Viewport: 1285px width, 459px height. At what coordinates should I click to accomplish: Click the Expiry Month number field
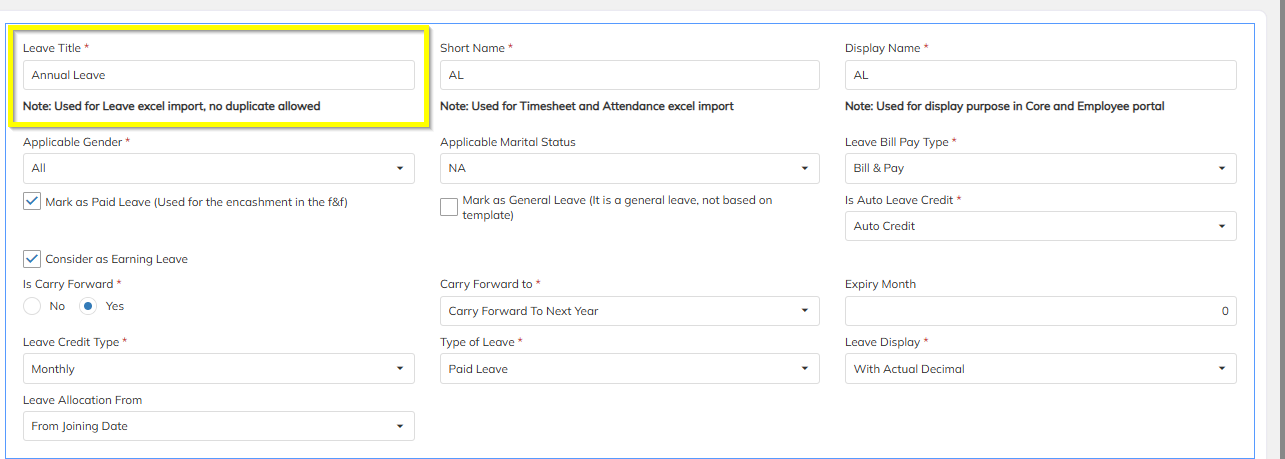[x=1040, y=311]
